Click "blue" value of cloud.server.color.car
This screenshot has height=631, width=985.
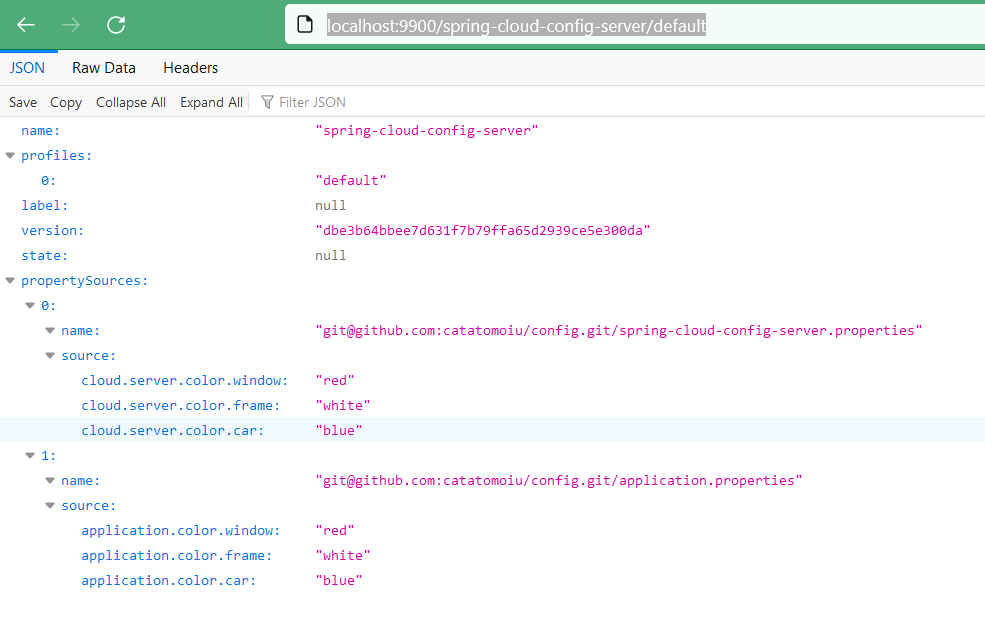point(339,431)
